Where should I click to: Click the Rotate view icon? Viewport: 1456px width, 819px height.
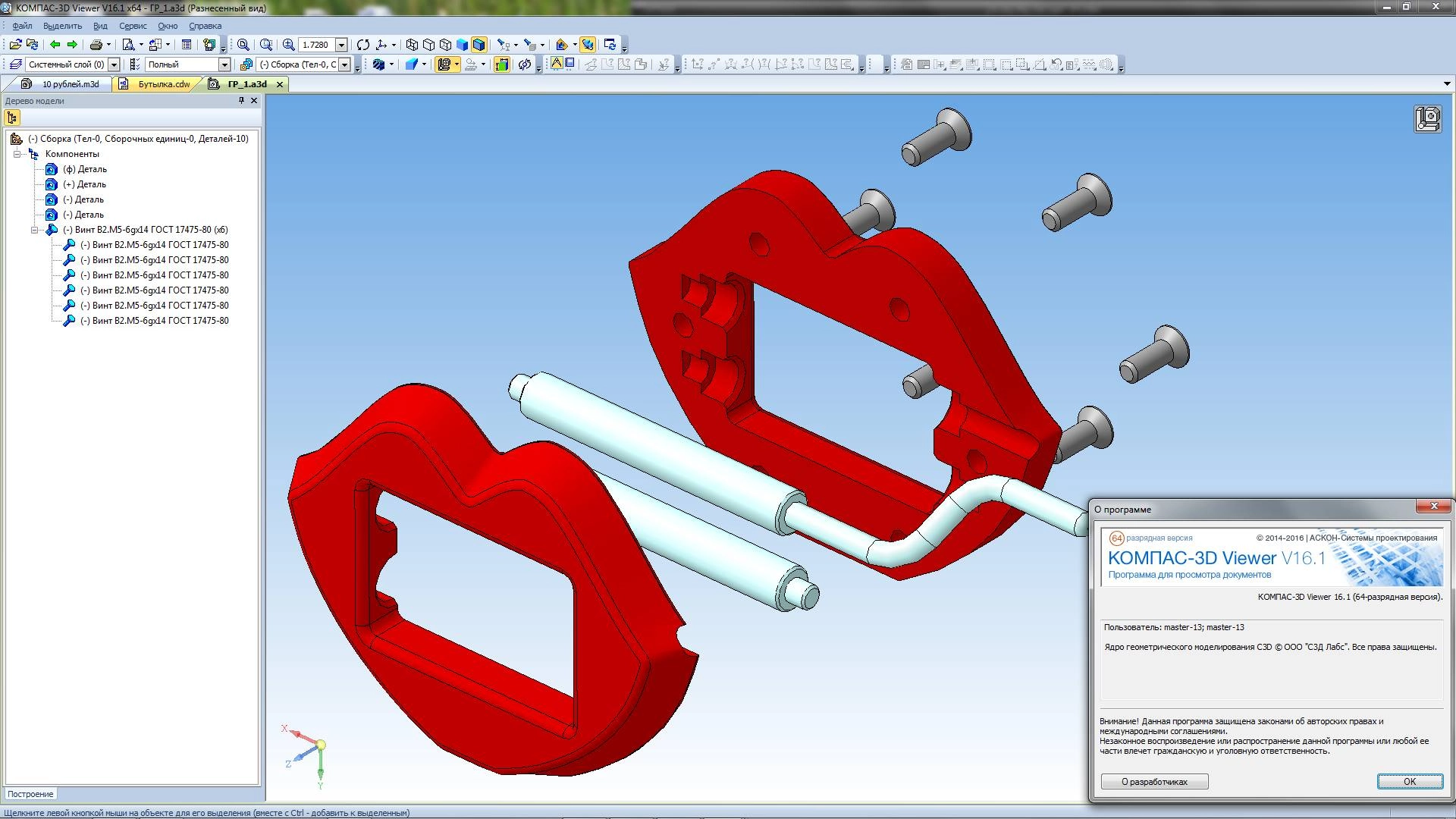[363, 45]
